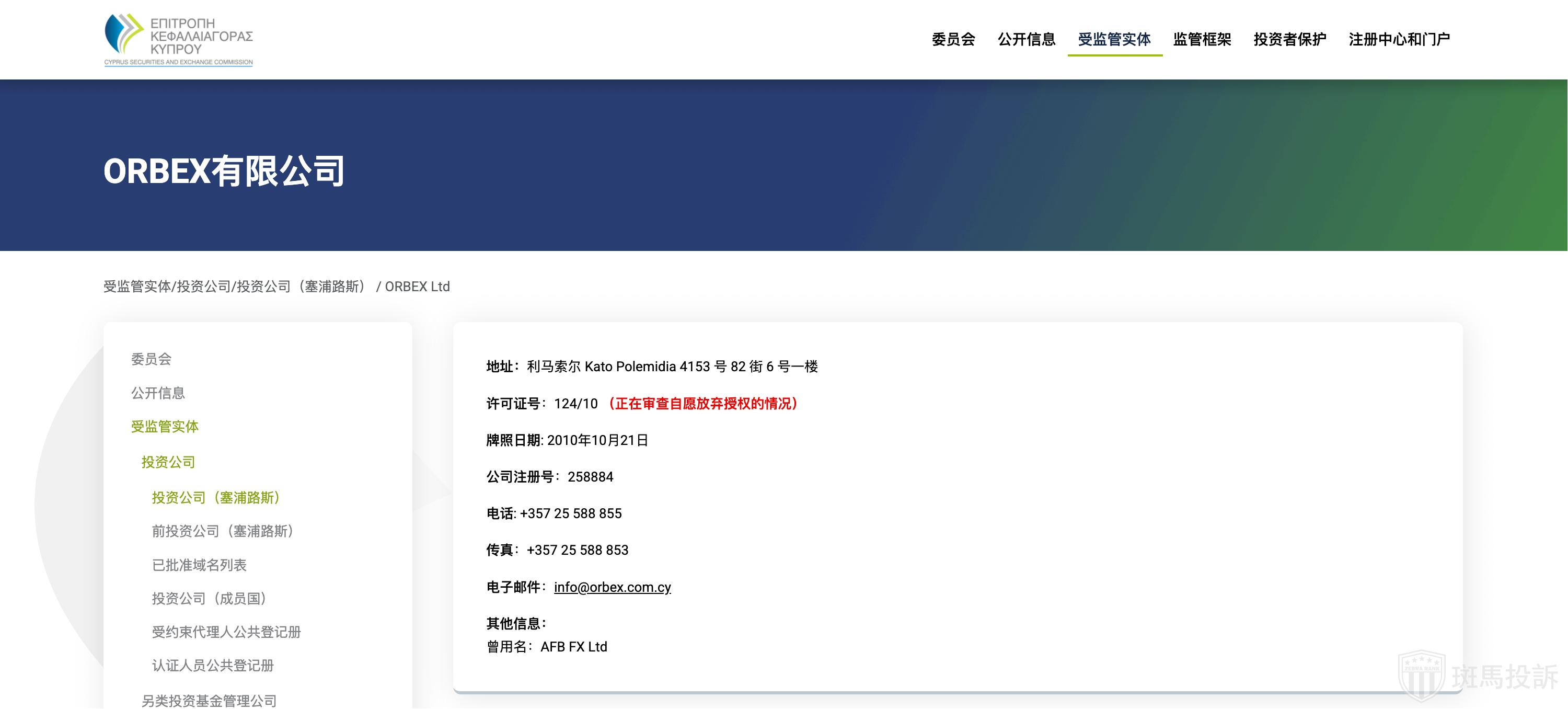This screenshot has width=1568, height=709.
Task: Open 受约束代理人公共登记册 sidebar item
Action: pyautogui.click(x=226, y=632)
